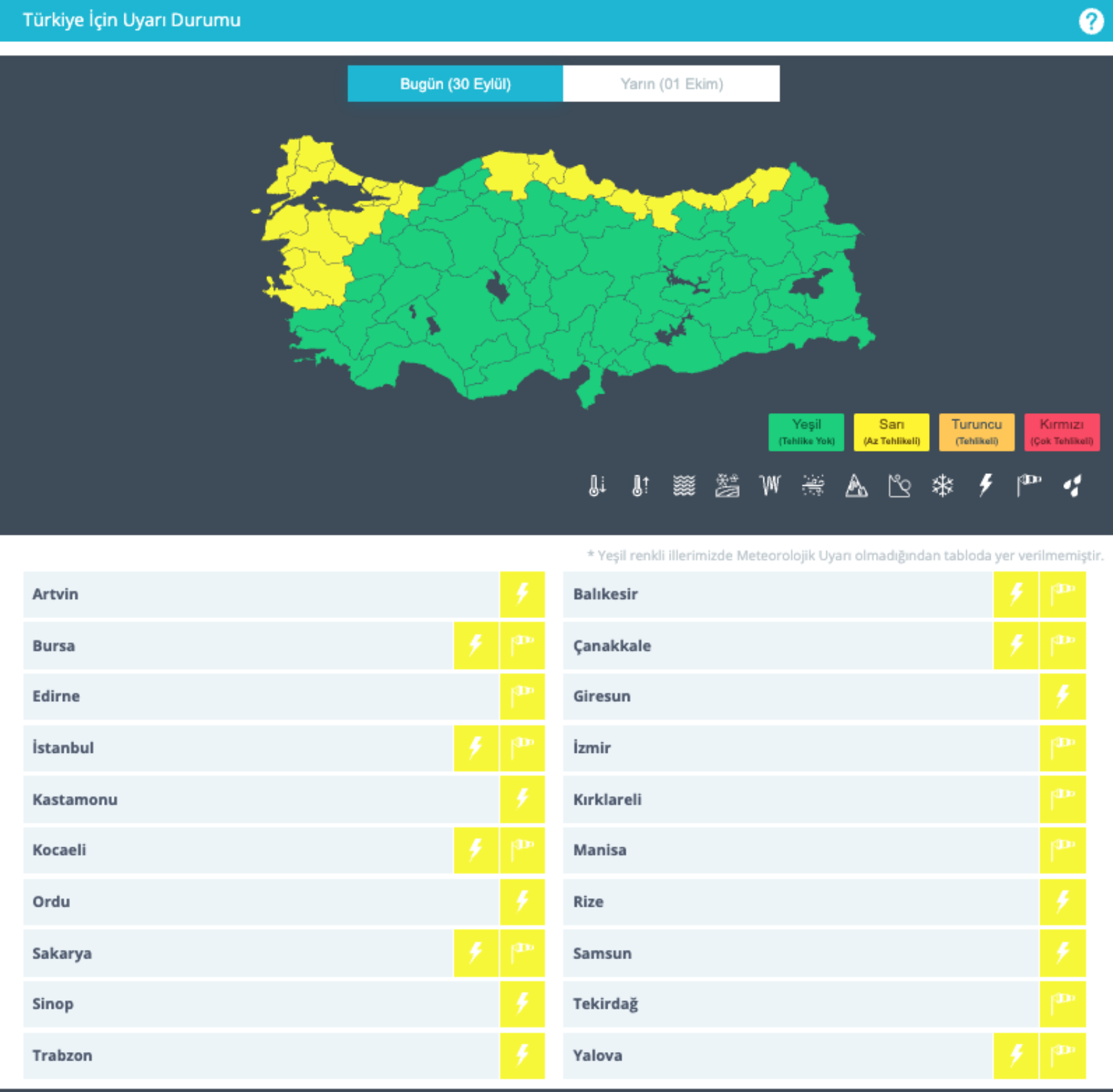This screenshot has height=1092, width=1113.
Task: Select the Bugün (30 Eylül) tab
Action: click(455, 84)
